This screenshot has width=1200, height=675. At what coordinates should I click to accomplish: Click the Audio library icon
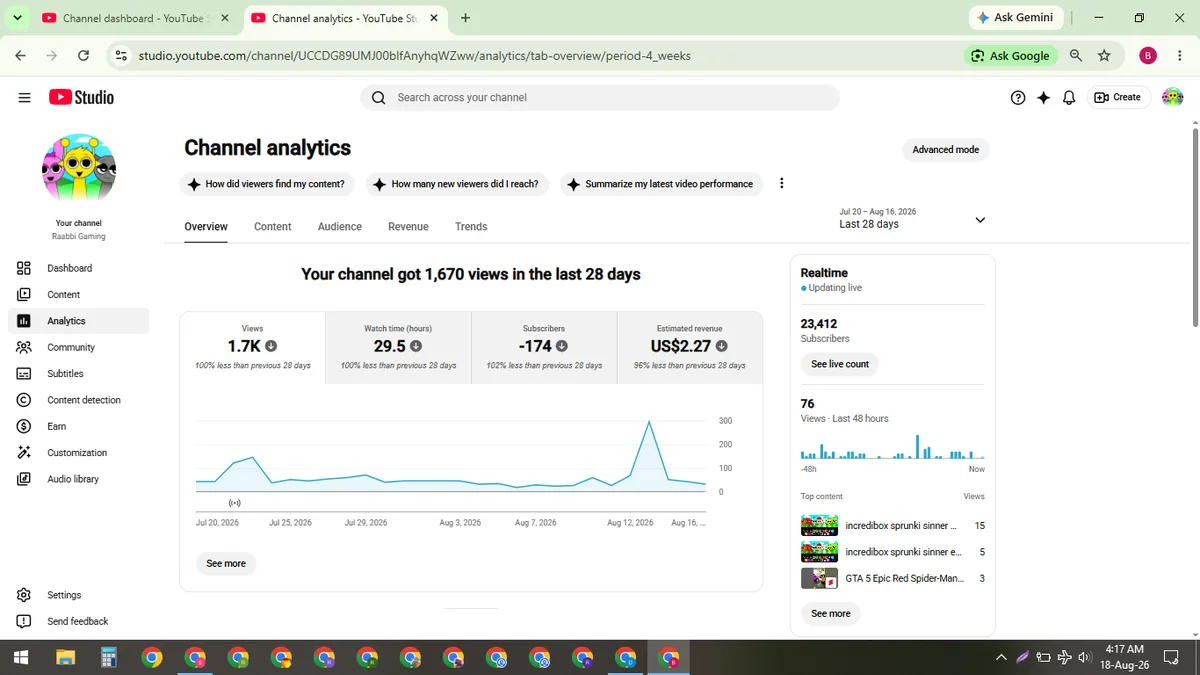24,479
